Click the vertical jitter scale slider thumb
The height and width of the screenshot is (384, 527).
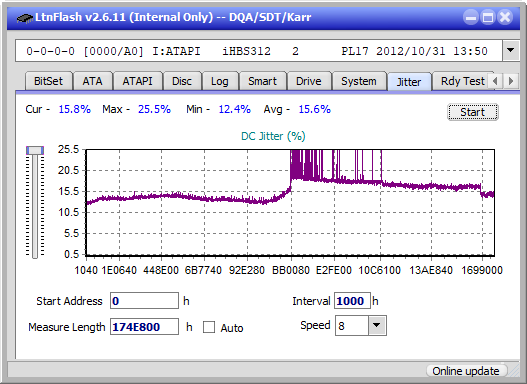click(x=35, y=150)
